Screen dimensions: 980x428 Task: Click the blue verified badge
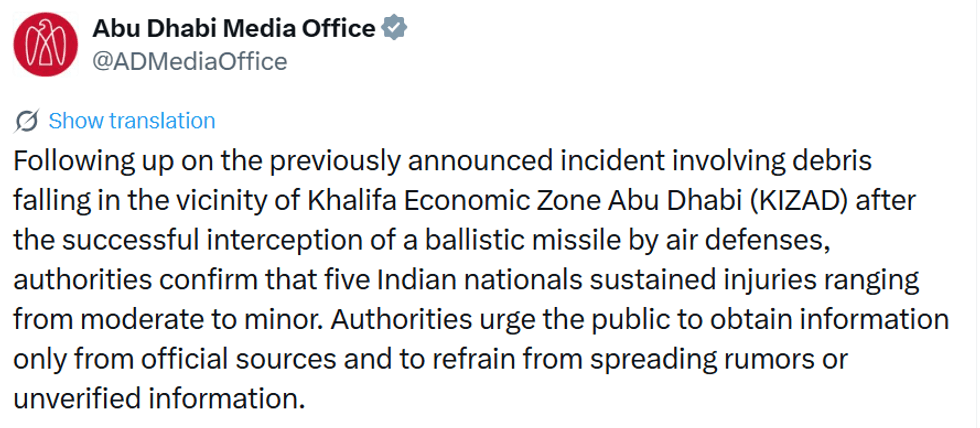(x=395, y=29)
